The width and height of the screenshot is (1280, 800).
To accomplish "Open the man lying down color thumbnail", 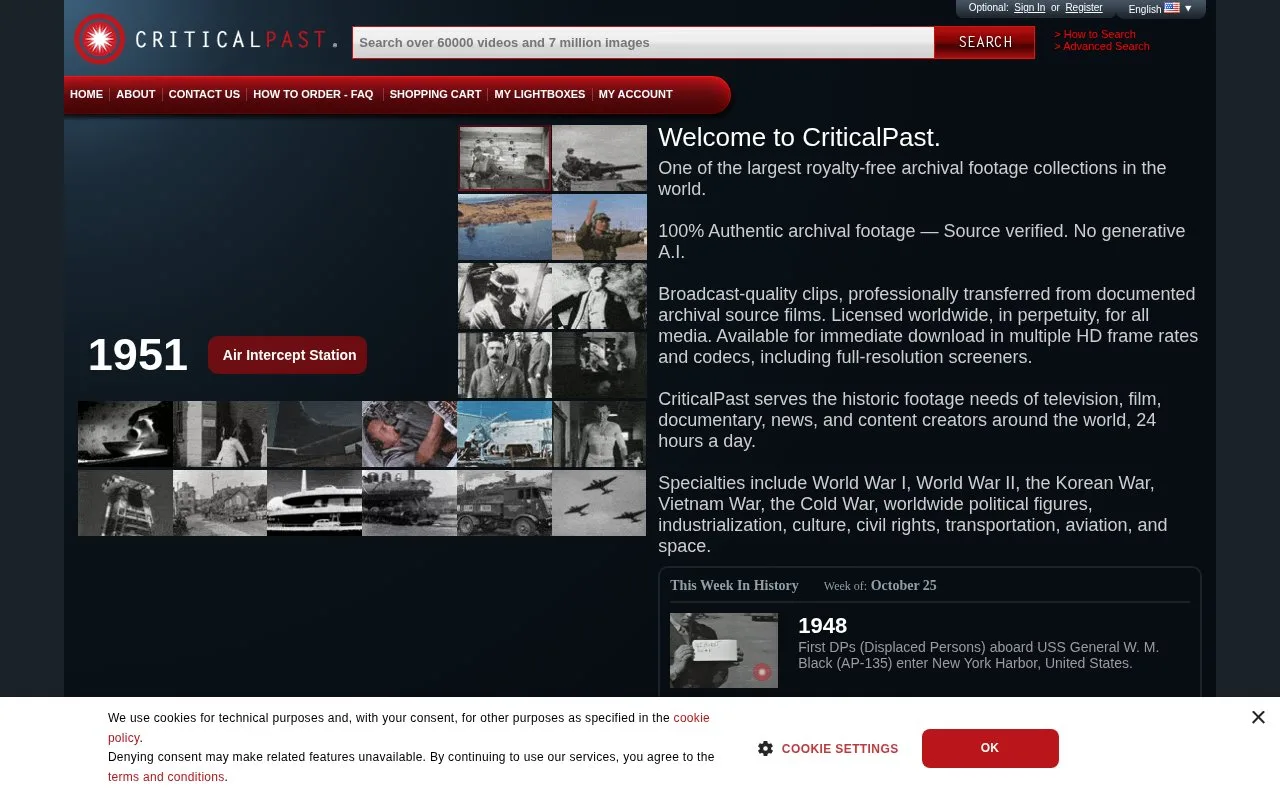I will point(409,434).
